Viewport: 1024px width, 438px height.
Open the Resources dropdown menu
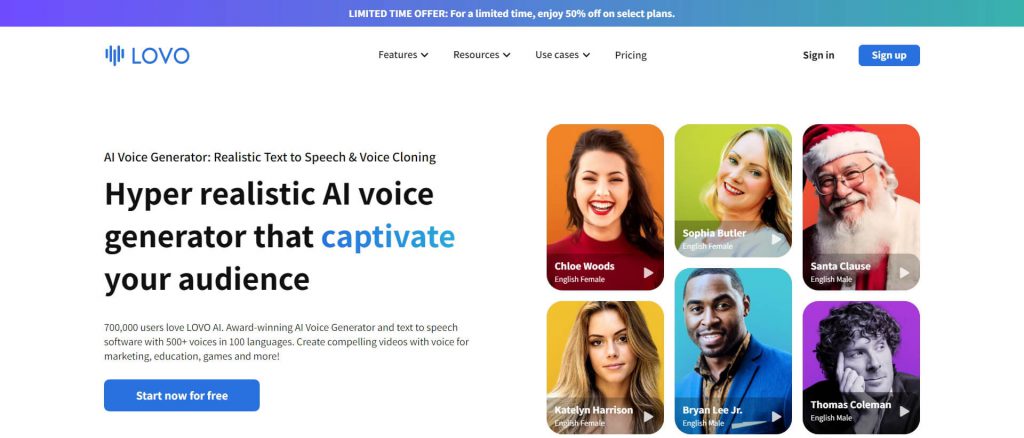pos(481,55)
